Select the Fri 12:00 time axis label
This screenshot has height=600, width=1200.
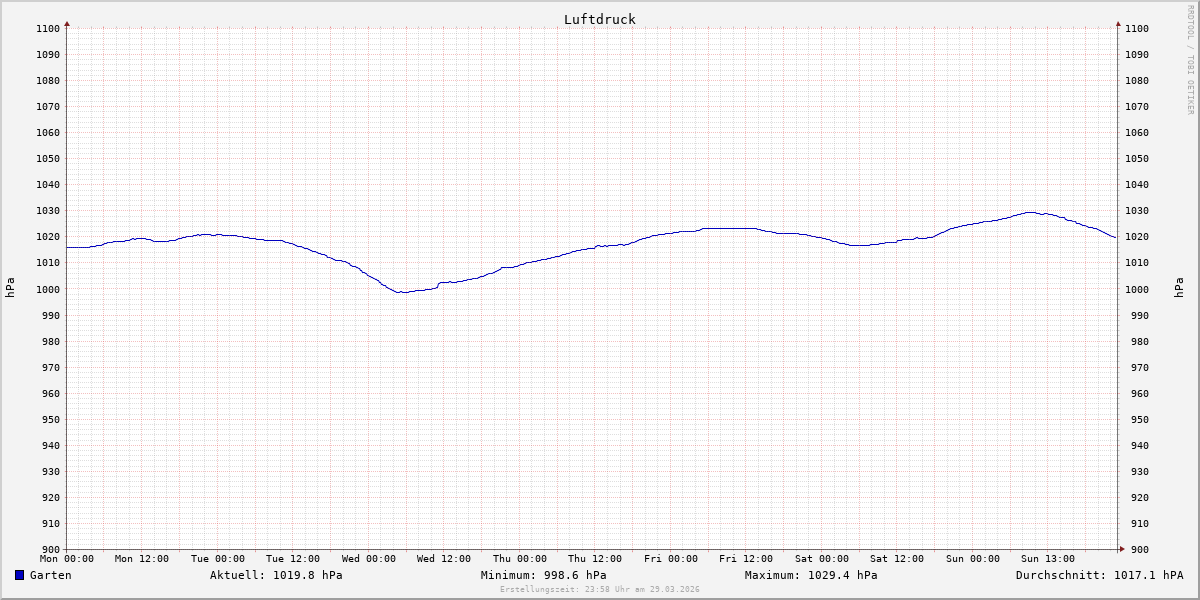746,559
